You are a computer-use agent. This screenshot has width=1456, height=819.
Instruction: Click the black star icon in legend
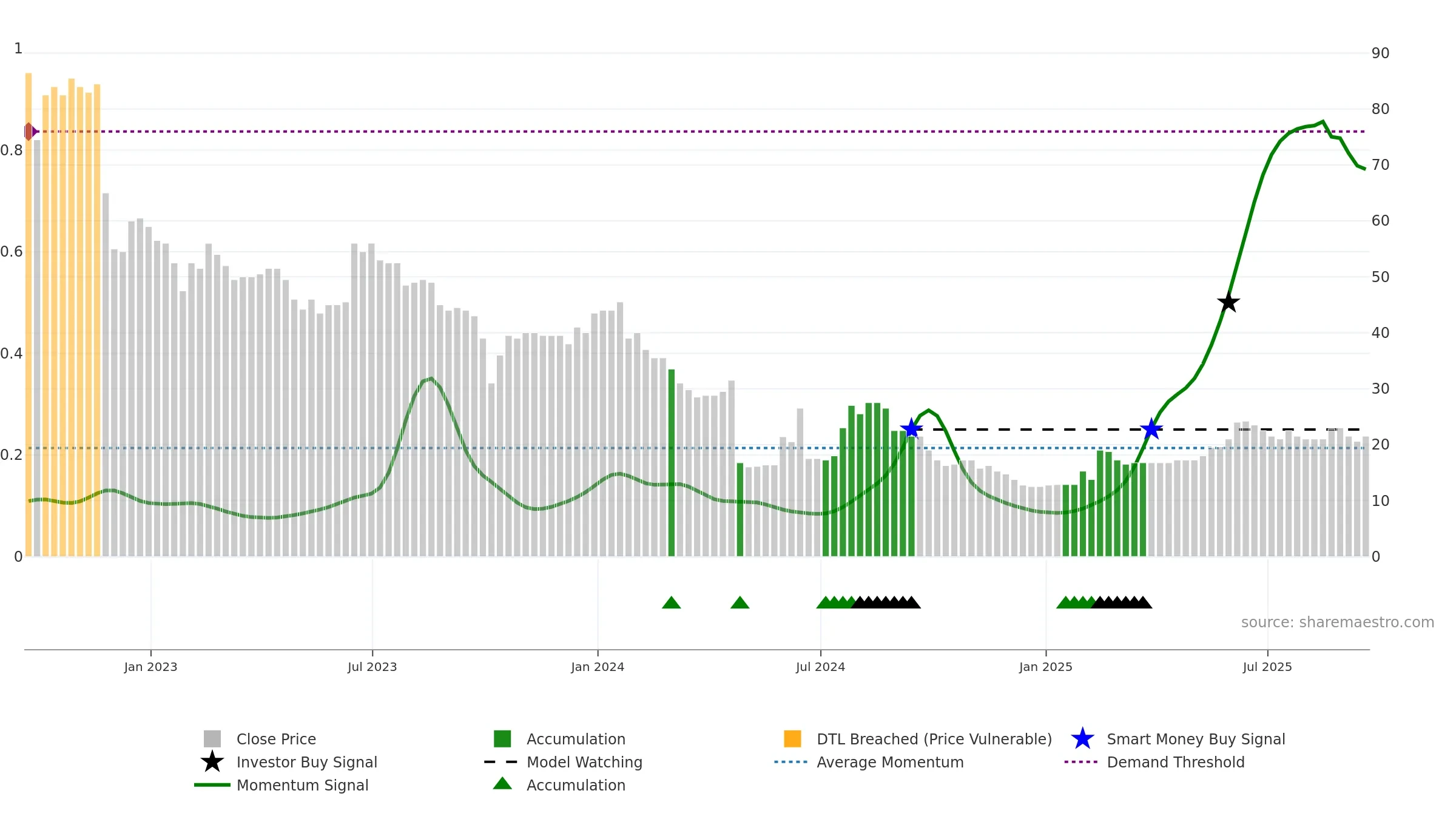point(212,761)
